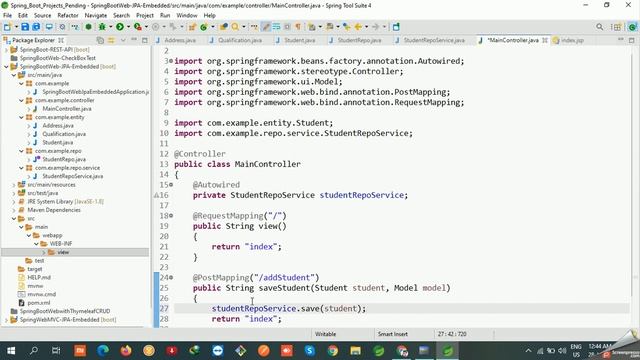
Task: Open the Project menu
Action: point(145,15)
